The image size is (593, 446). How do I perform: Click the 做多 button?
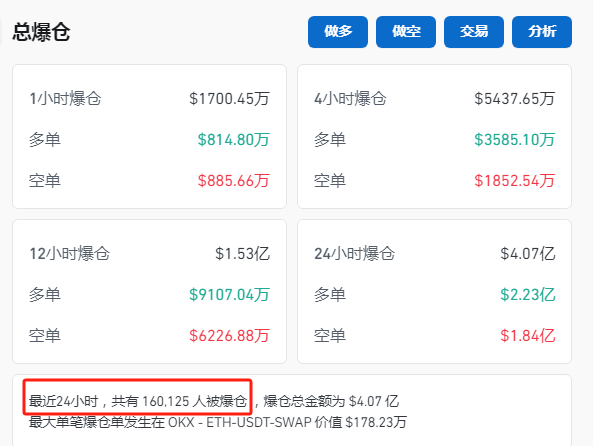click(x=338, y=32)
